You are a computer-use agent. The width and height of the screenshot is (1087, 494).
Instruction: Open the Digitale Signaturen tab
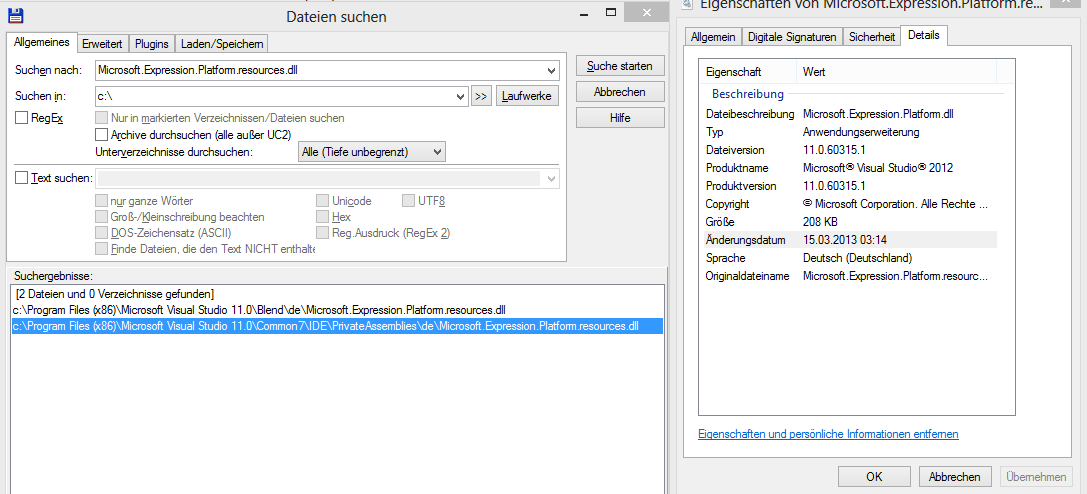(x=792, y=37)
